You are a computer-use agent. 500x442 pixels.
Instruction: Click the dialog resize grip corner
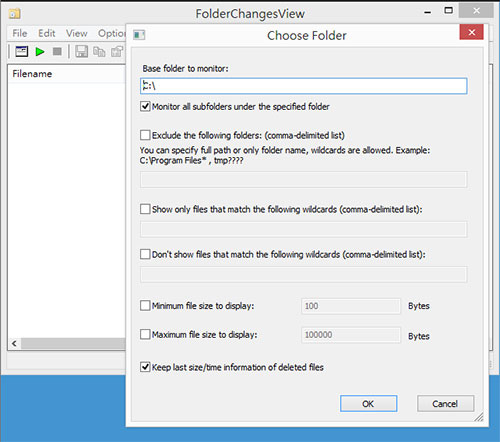tap(479, 417)
